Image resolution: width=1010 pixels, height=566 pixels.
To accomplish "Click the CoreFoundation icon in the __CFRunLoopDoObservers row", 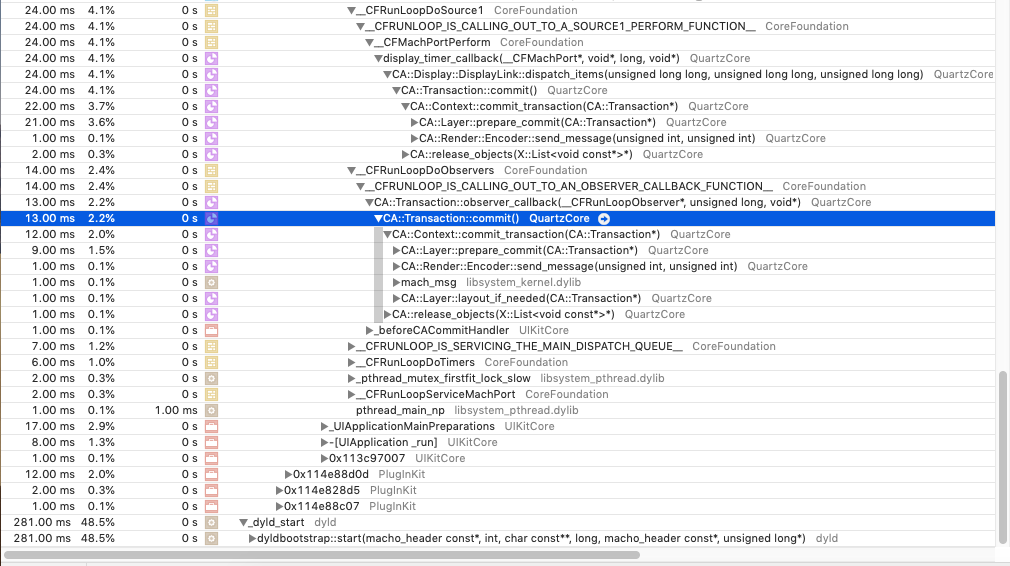I will click(x=211, y=171).
